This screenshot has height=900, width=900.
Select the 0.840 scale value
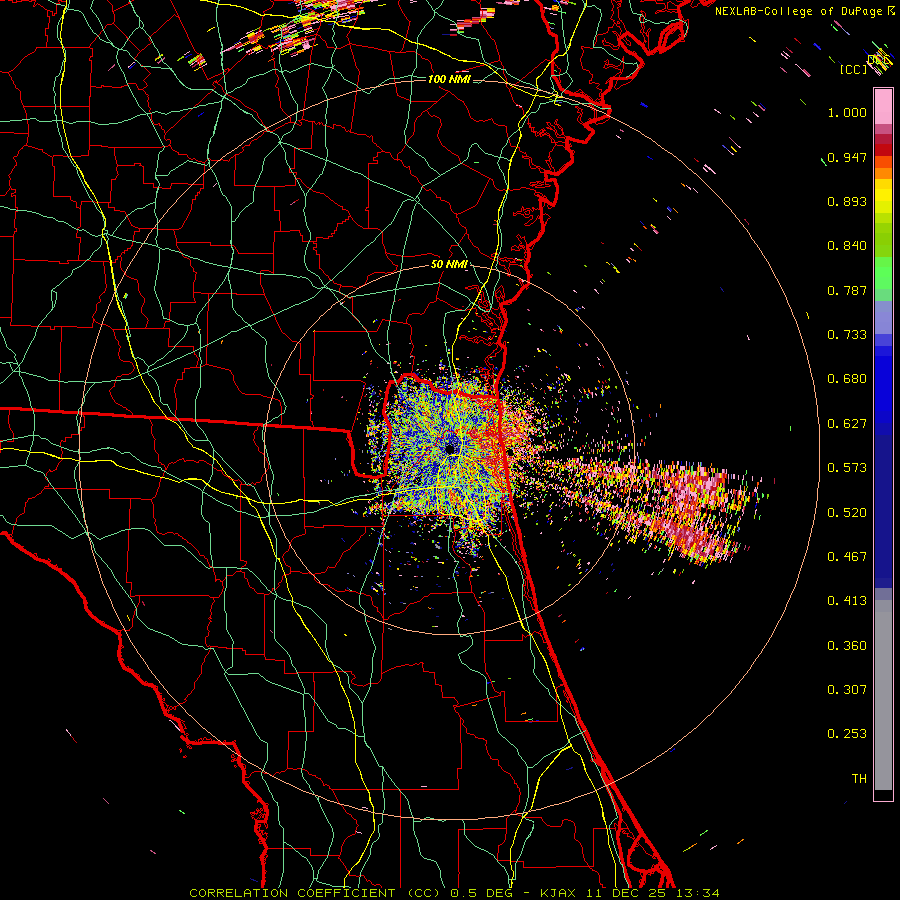point(847,246)
